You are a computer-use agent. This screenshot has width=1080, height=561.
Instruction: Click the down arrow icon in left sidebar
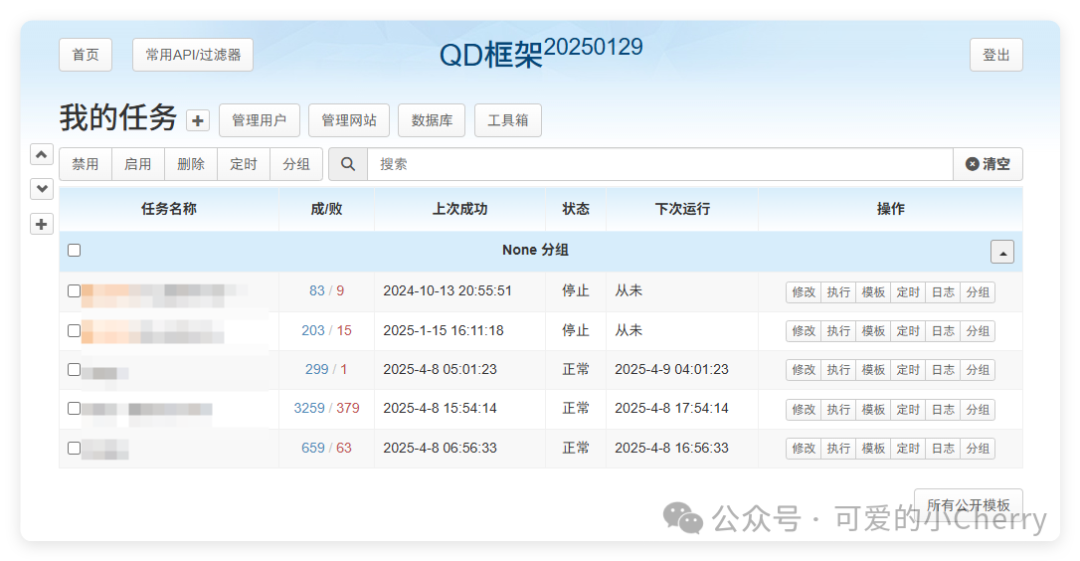coord(41,188)
